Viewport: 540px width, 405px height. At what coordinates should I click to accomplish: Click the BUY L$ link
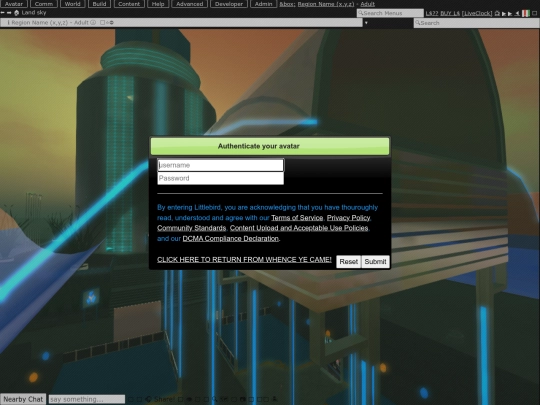[x=450, y=13]
